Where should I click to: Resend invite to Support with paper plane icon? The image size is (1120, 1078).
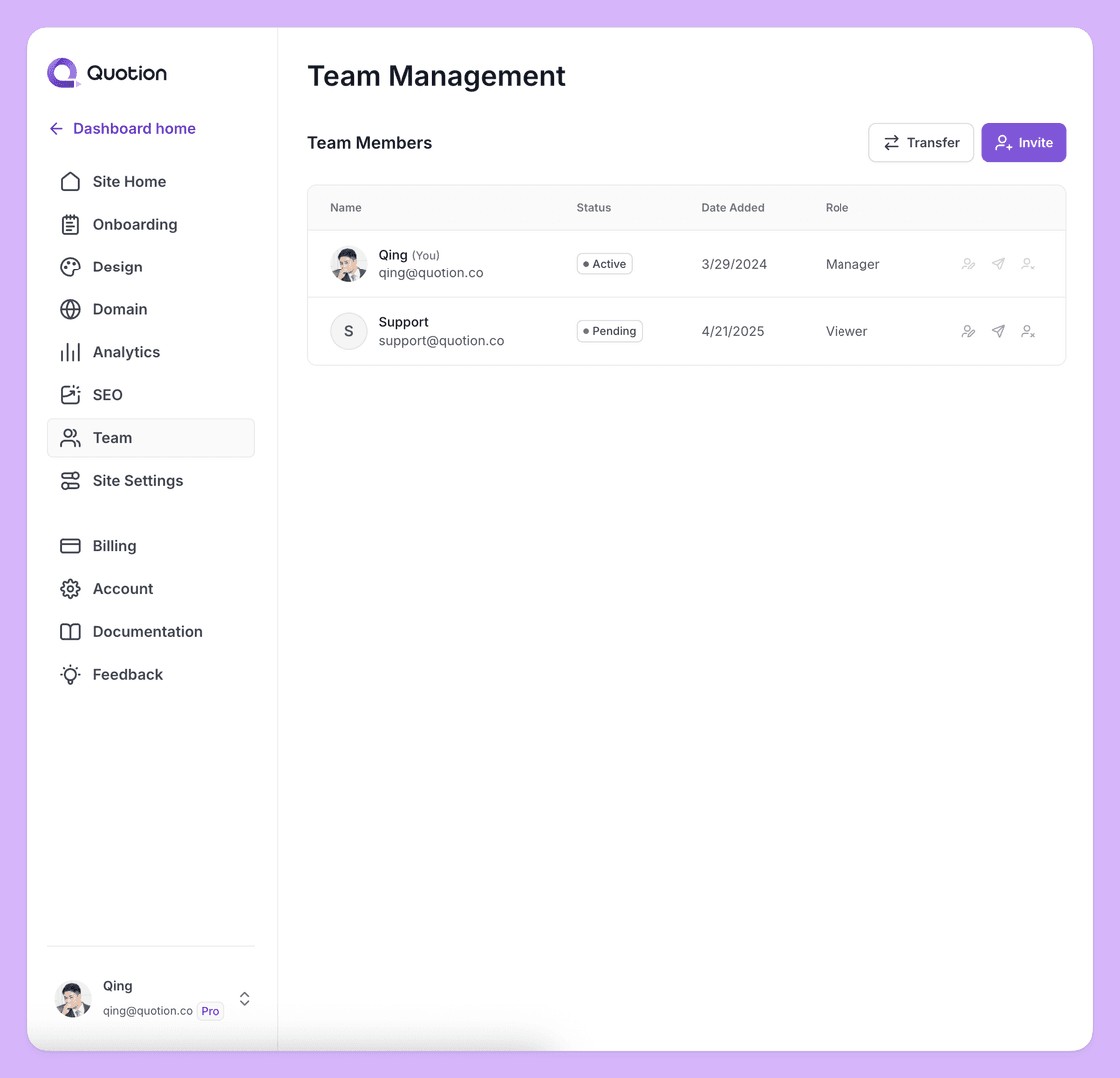point(998,331)
